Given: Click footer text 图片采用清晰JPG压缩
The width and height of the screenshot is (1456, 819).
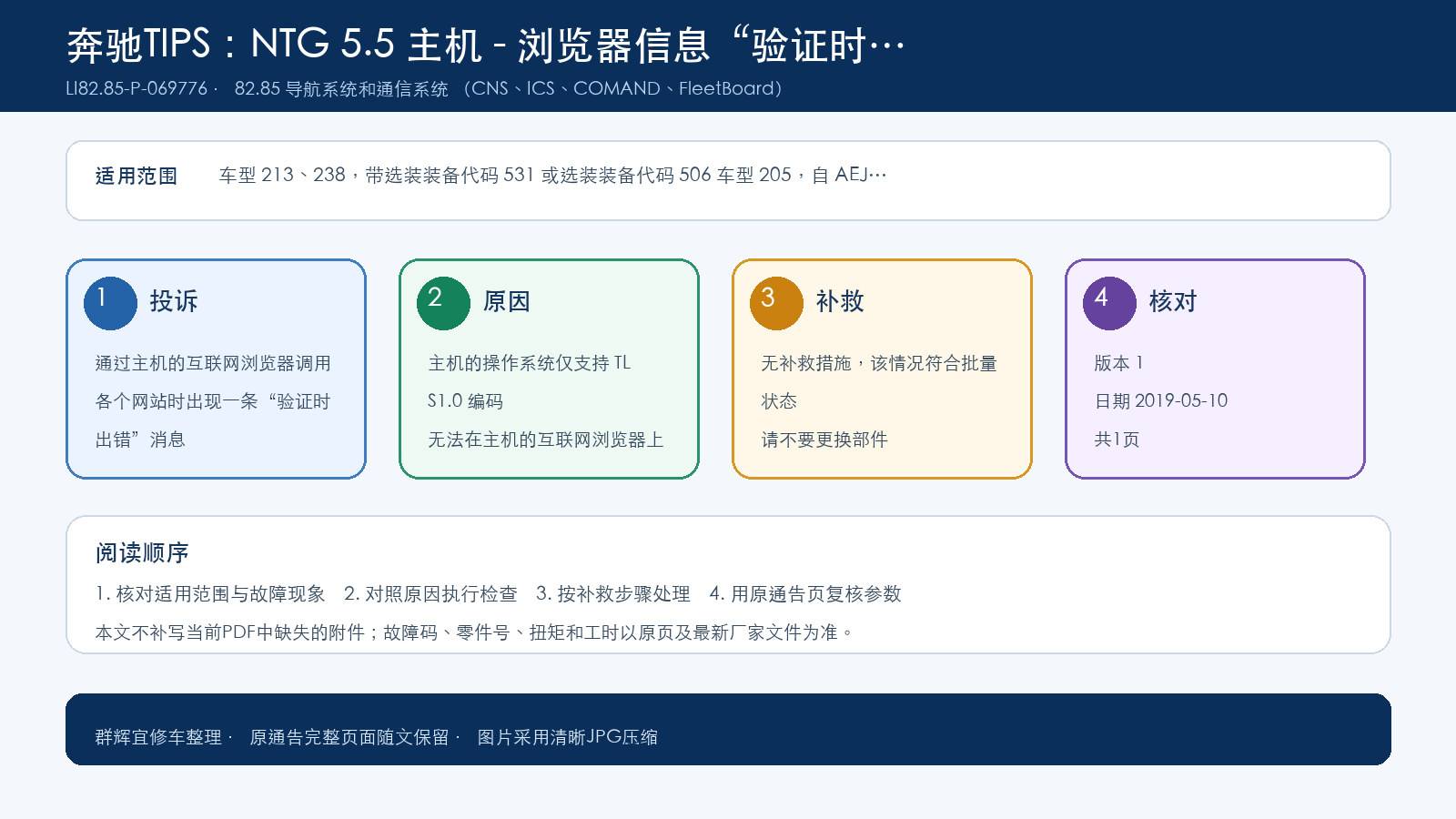Looking at the screenshot, I should (568, 737).
